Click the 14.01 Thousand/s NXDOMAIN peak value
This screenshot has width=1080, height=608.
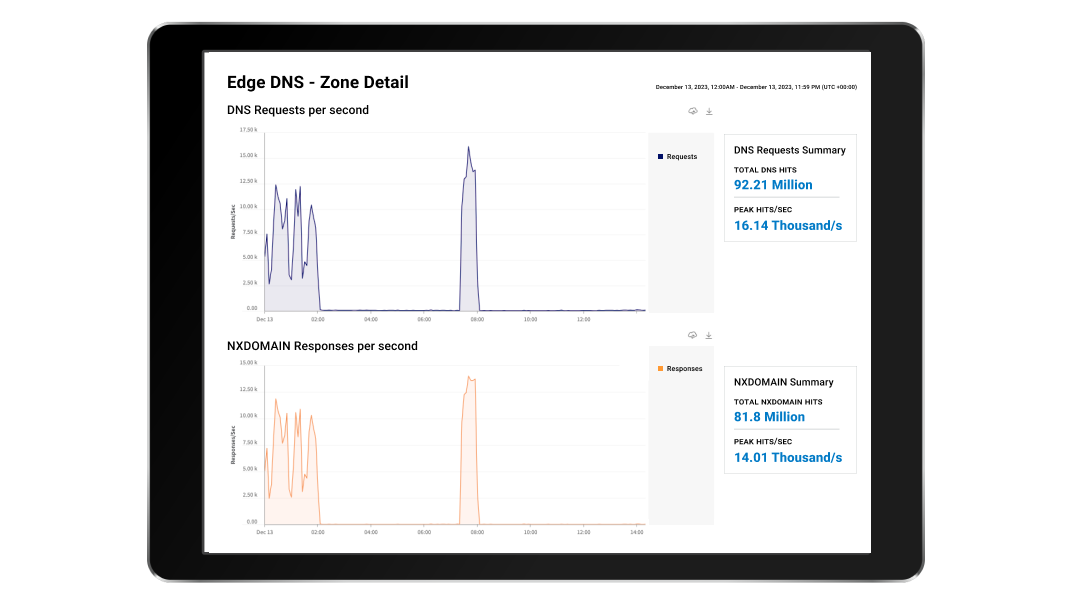(788, 458)
